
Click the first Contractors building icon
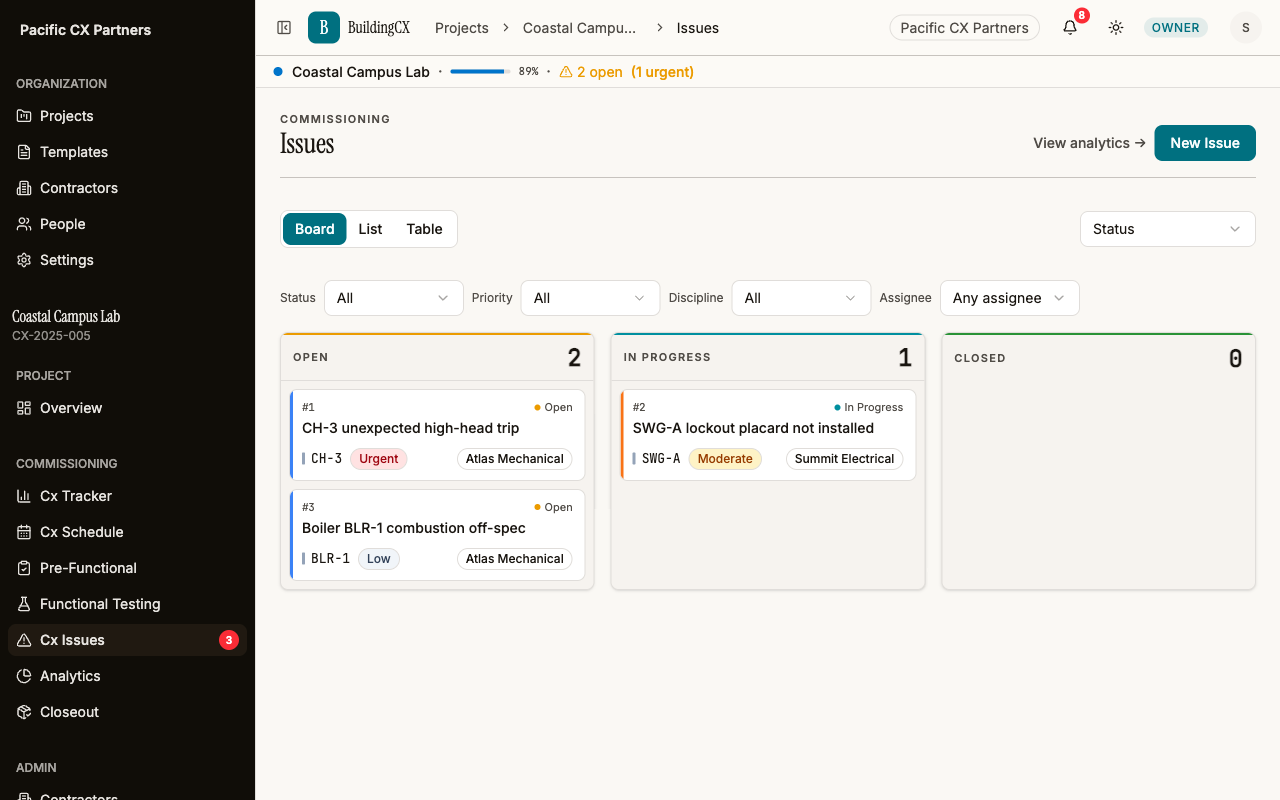tap(24, 188)
